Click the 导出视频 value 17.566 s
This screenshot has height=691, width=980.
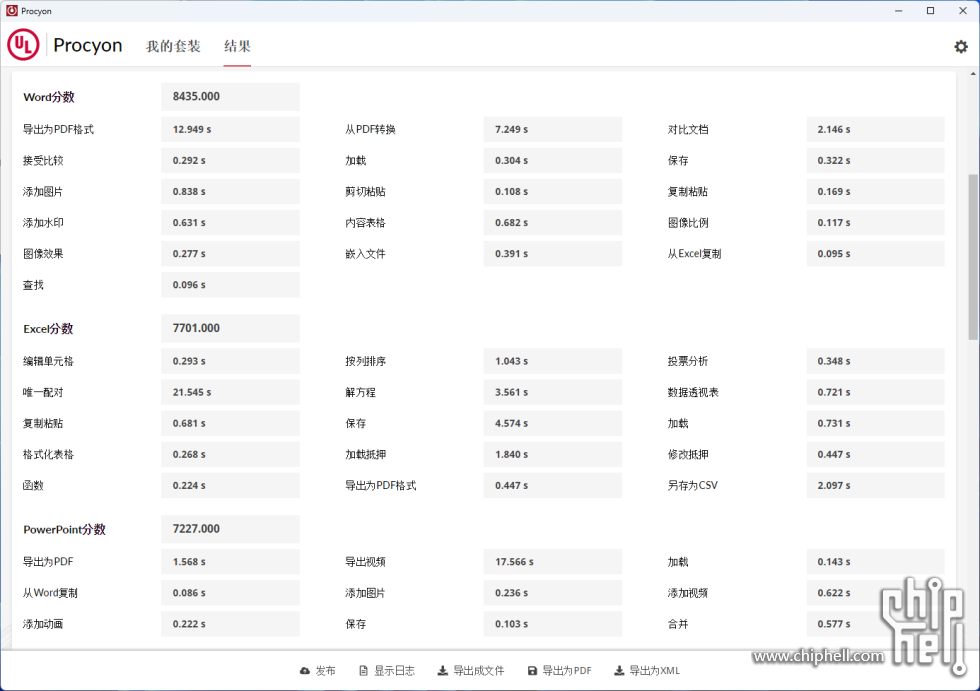pyautogui.click(x=552, y=562)
